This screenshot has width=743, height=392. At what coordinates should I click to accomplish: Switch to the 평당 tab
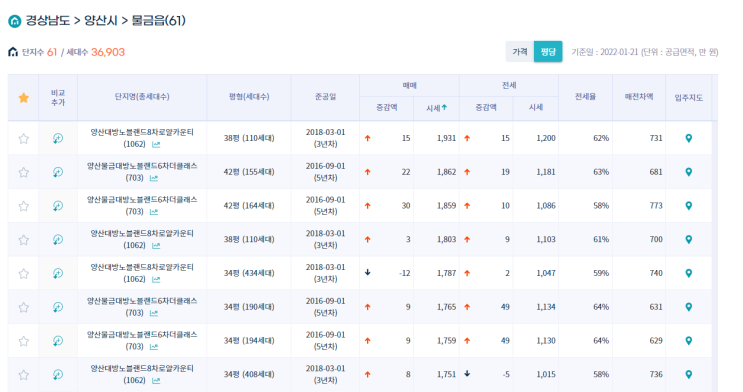[548, 51]
